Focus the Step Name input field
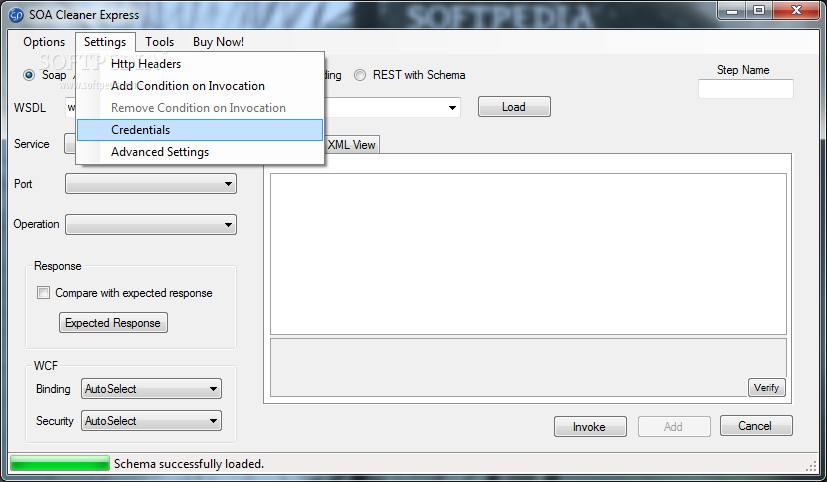Image resolution: width=827 pixels, height=482 pixels. [746, 89]
